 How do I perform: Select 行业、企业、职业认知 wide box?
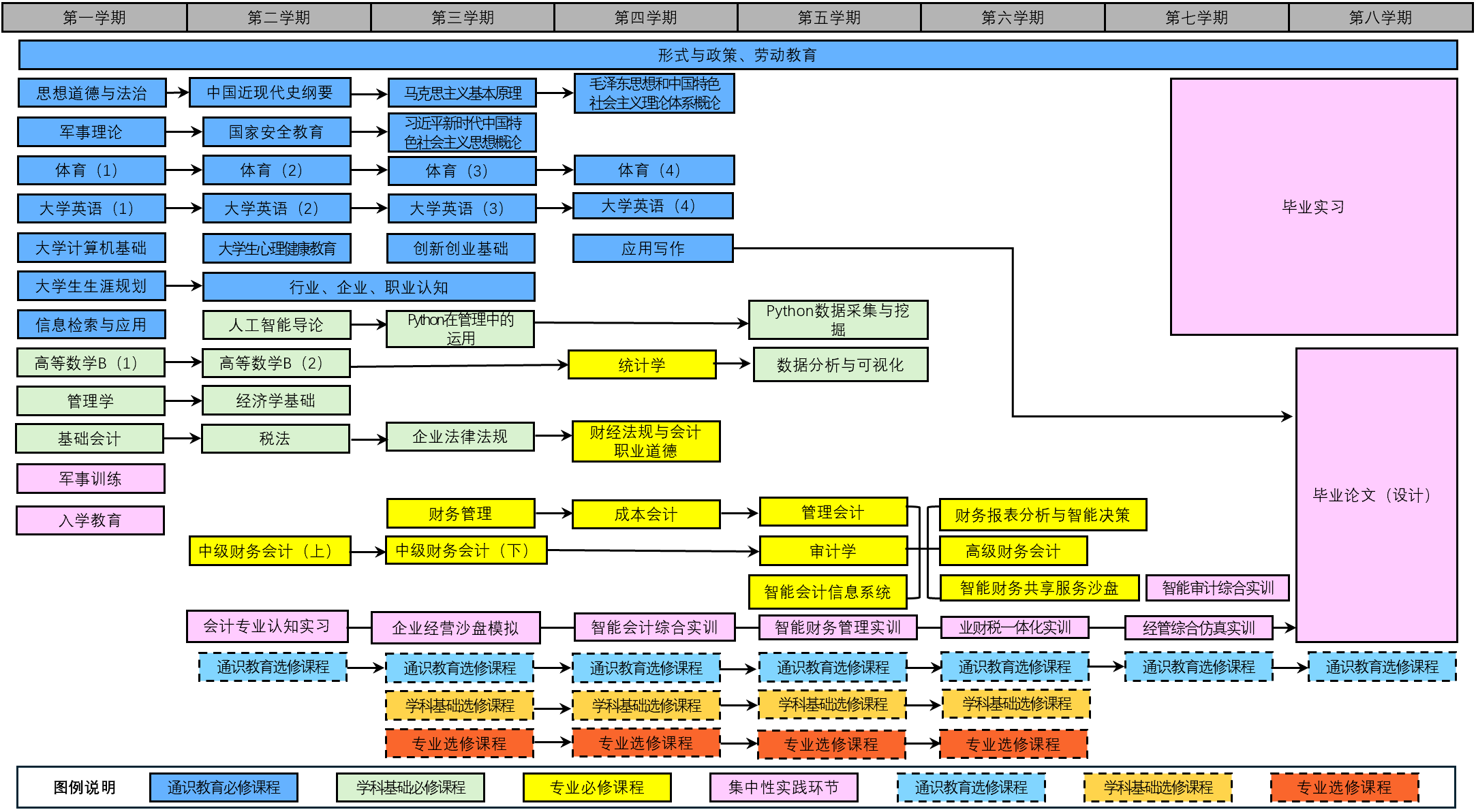point(369,287)
